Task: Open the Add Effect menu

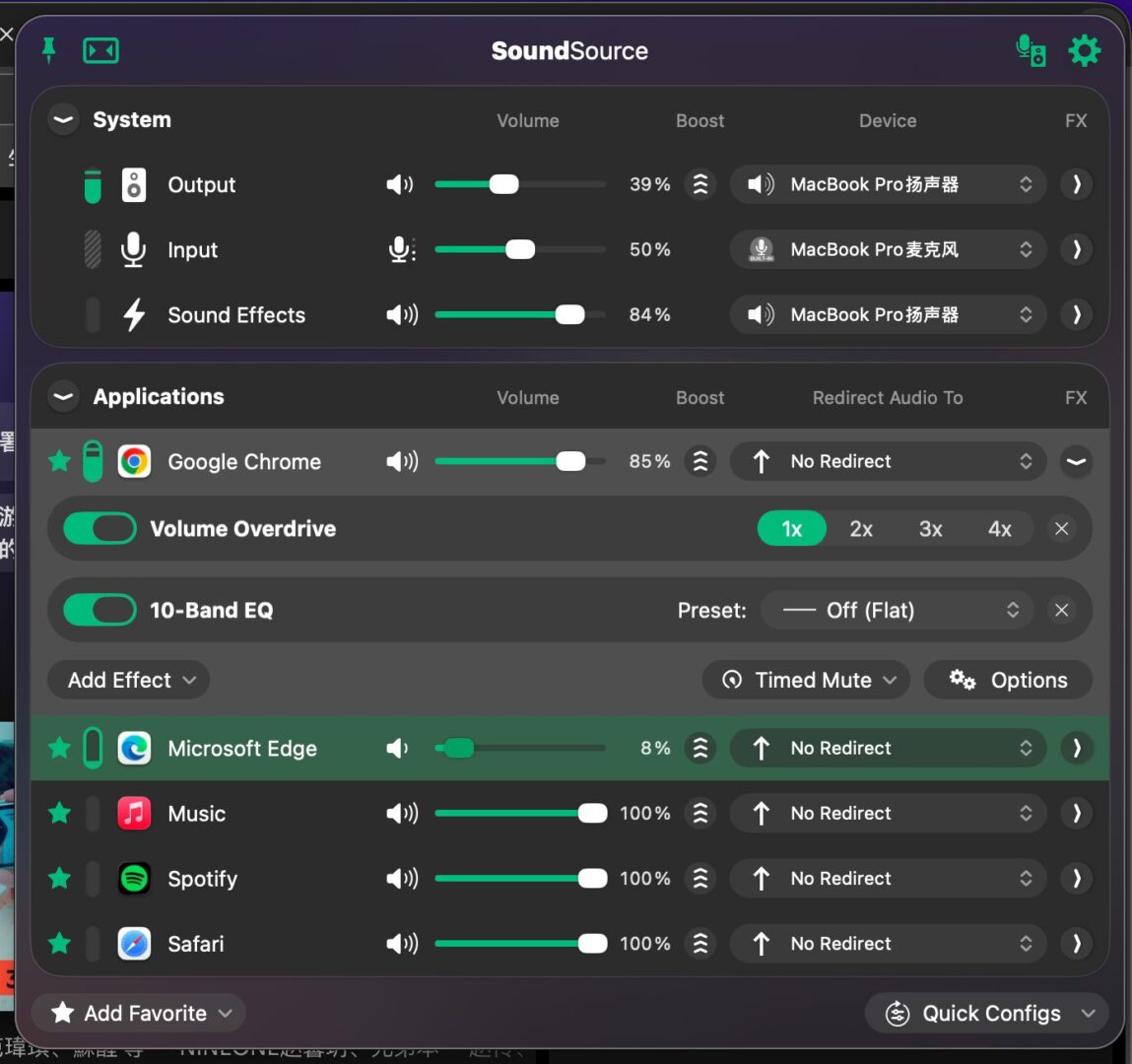Action: coord(129,681)
